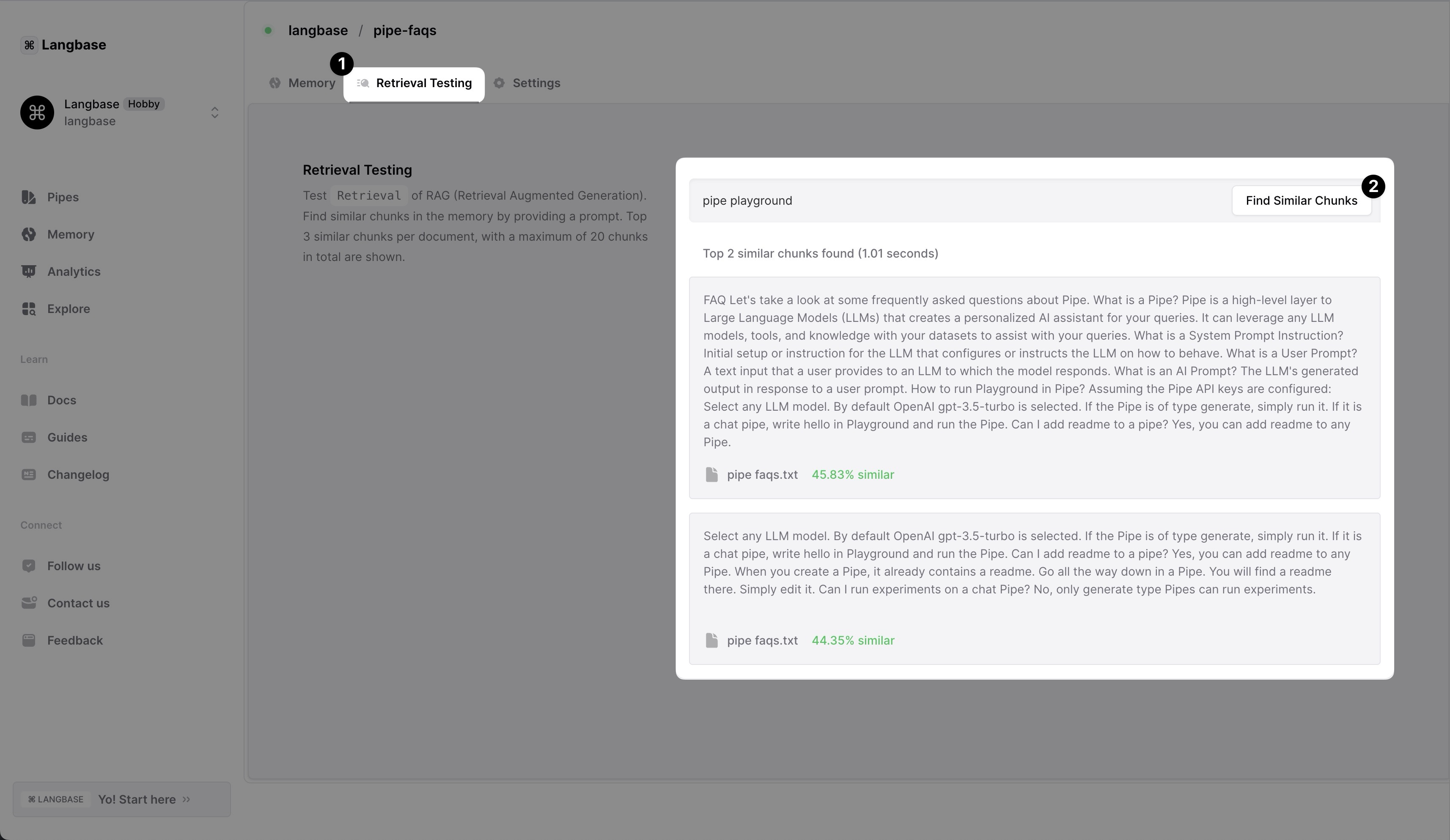Click the pipe-faqs breadcrumb link

click(404, 30)
